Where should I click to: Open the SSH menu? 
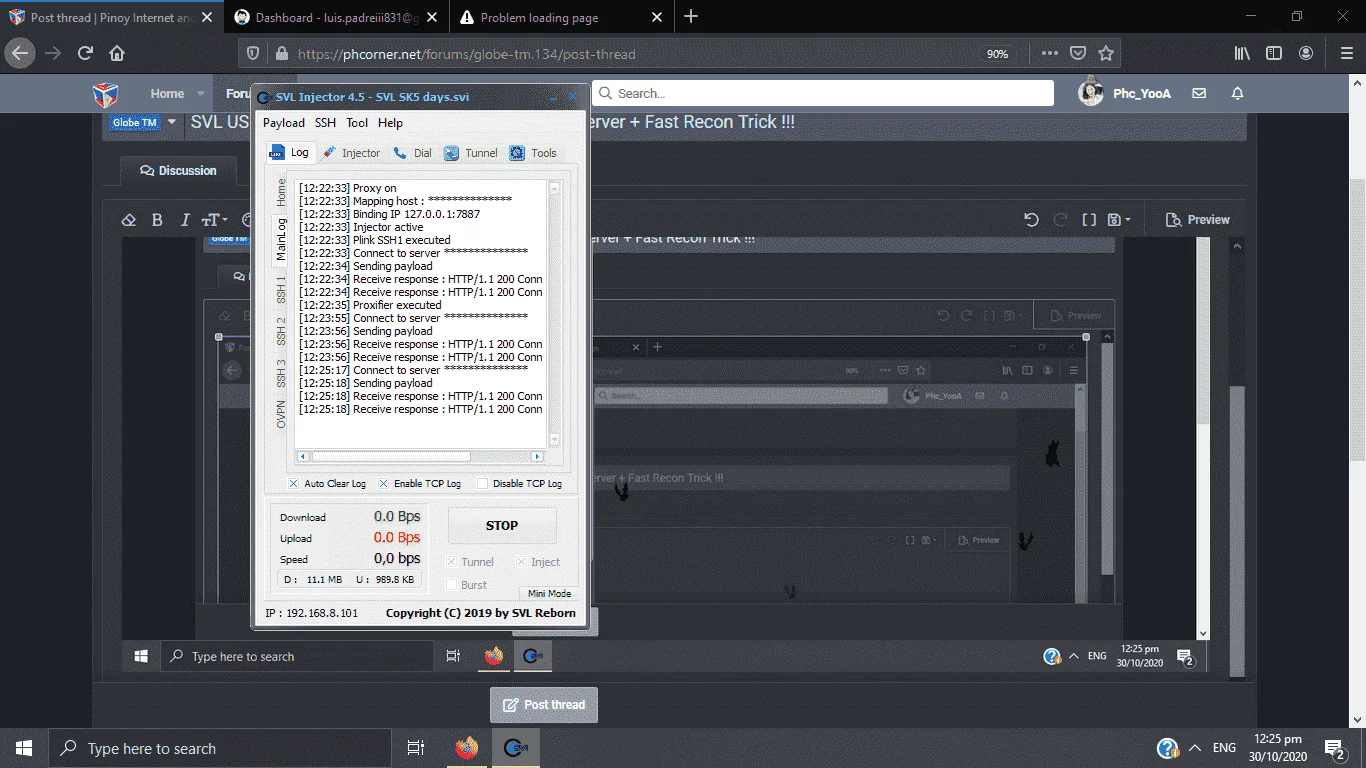tap(325, 123)
